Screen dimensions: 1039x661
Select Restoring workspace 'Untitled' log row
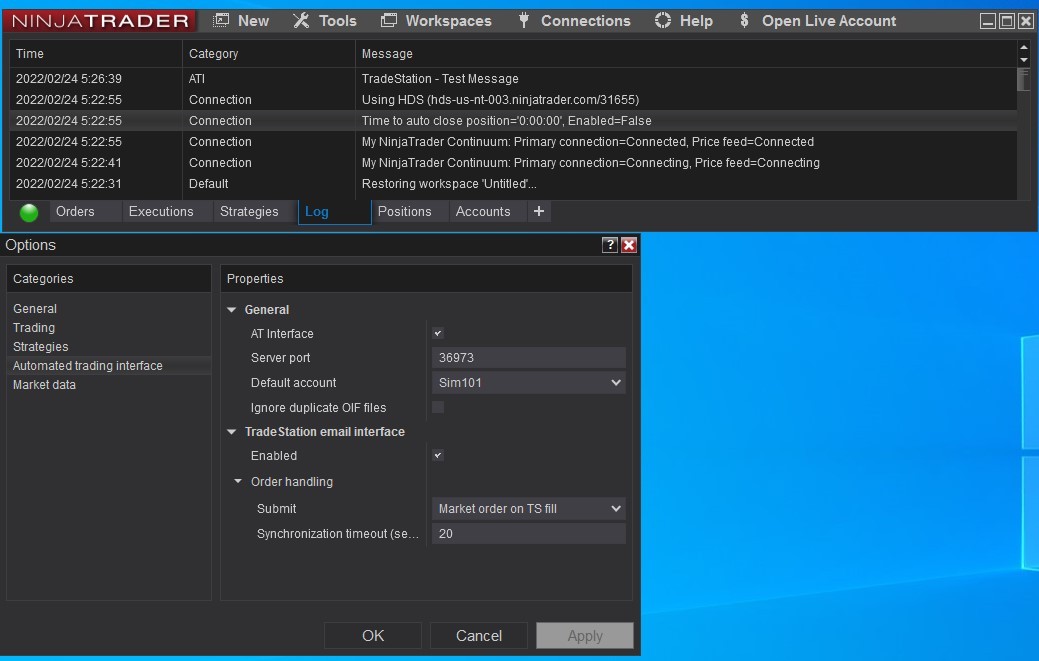(x=514, y=183)
